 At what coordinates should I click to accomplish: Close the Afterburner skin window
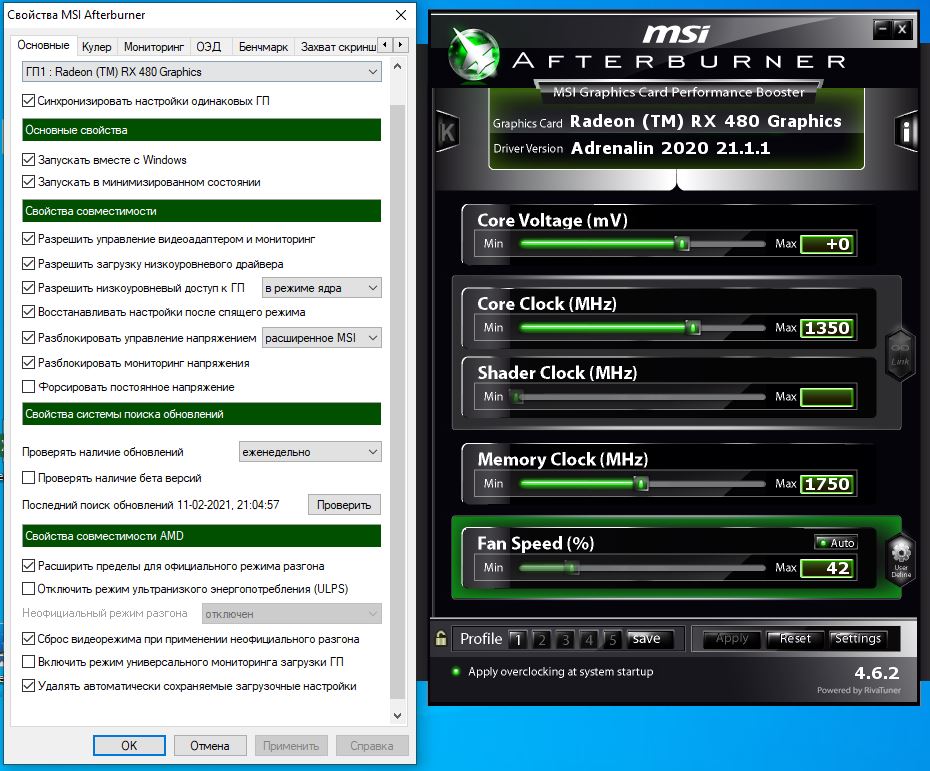[x=902, y=28]
